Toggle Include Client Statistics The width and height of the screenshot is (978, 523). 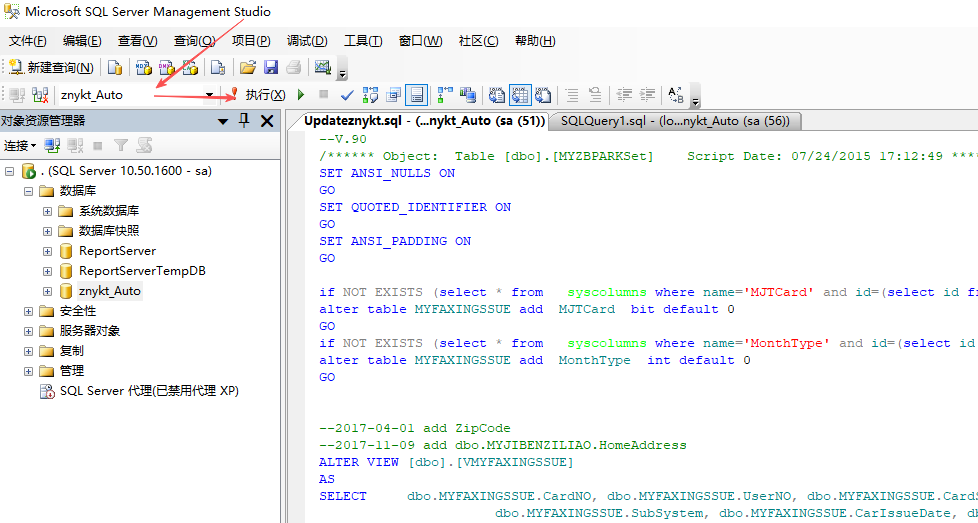click(x=467, y=95)
